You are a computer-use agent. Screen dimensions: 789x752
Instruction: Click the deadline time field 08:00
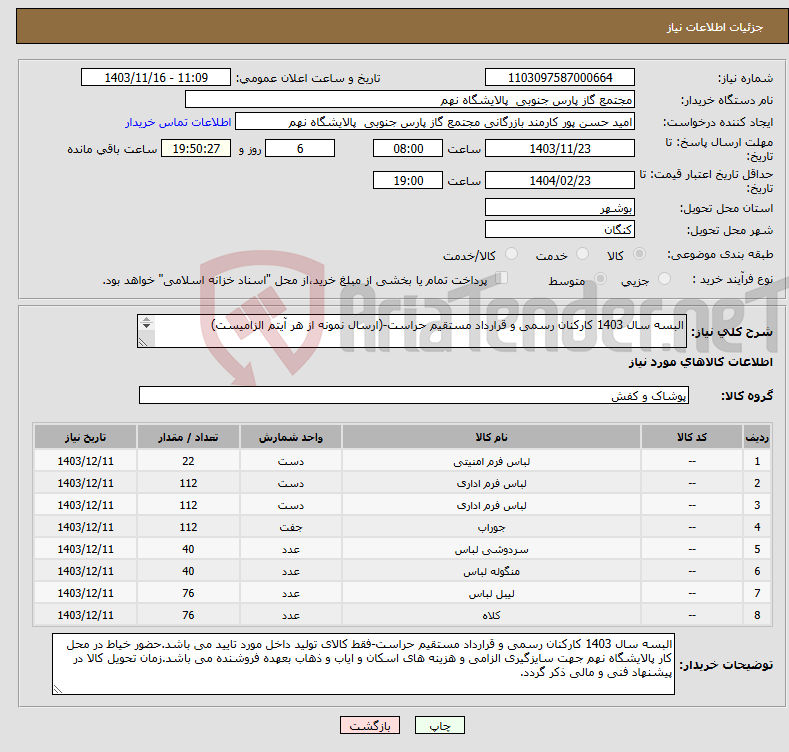tap(408, 148)
